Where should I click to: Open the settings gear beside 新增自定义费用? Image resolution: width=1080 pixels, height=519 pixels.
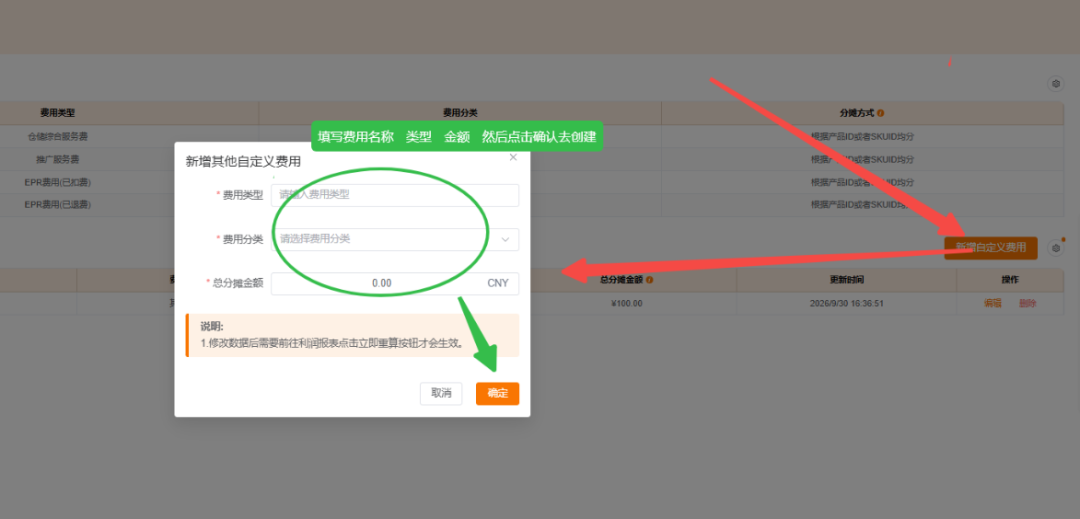coord(1055,248)
